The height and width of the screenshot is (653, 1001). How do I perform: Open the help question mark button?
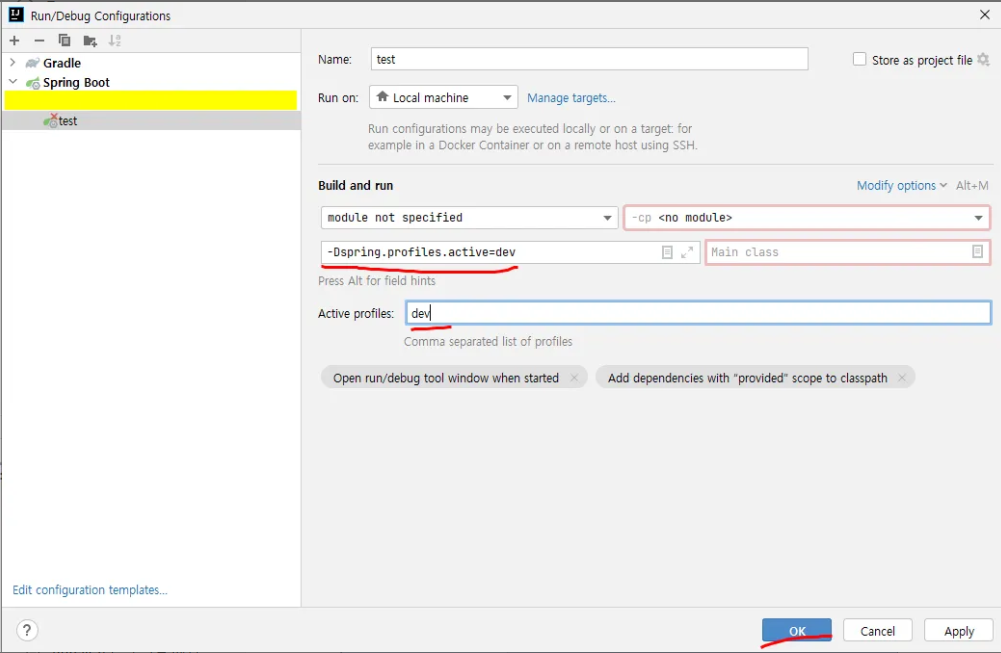coord(27,631)
